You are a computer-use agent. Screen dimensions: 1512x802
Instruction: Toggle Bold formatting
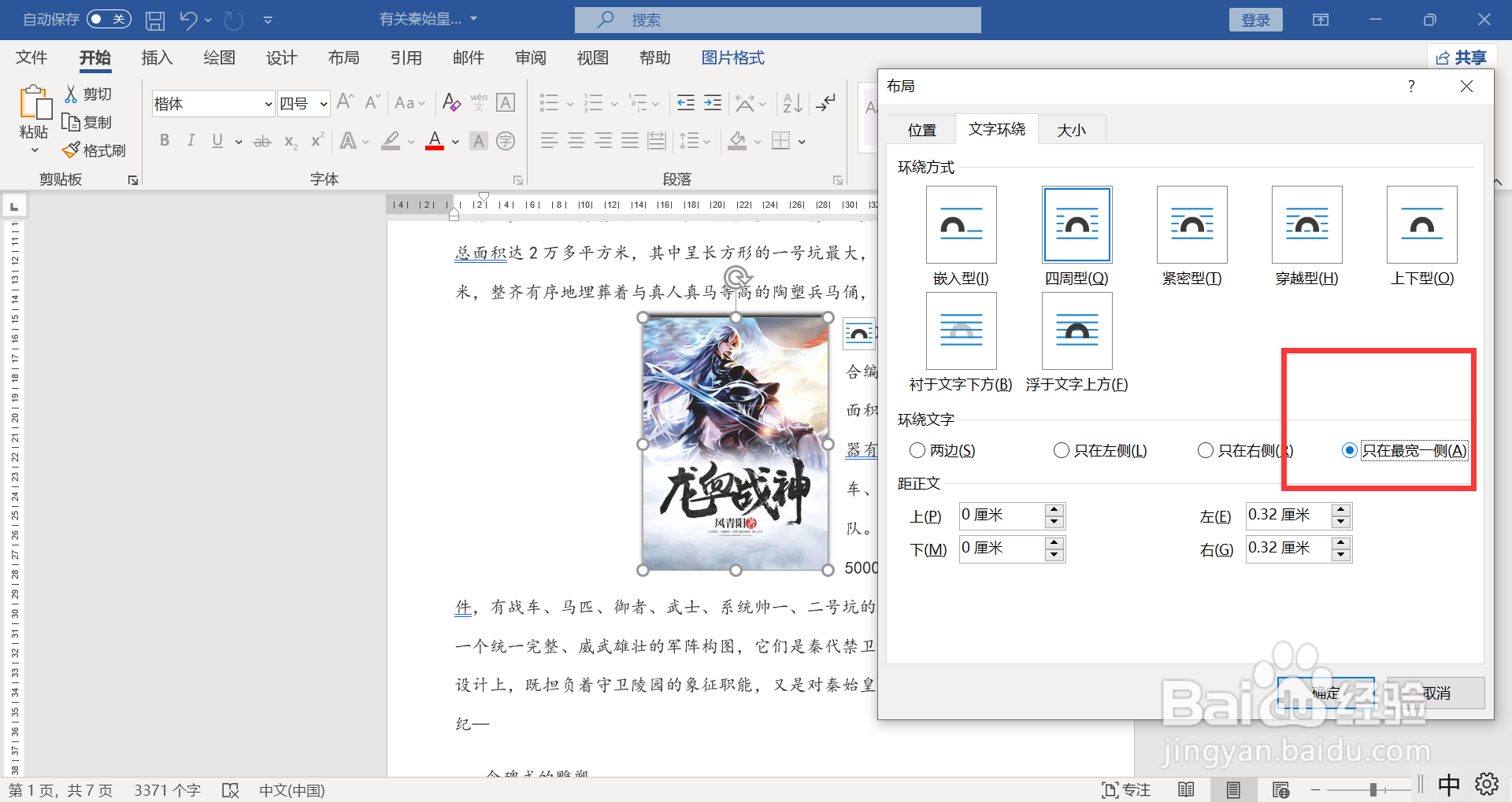(165, 141)
